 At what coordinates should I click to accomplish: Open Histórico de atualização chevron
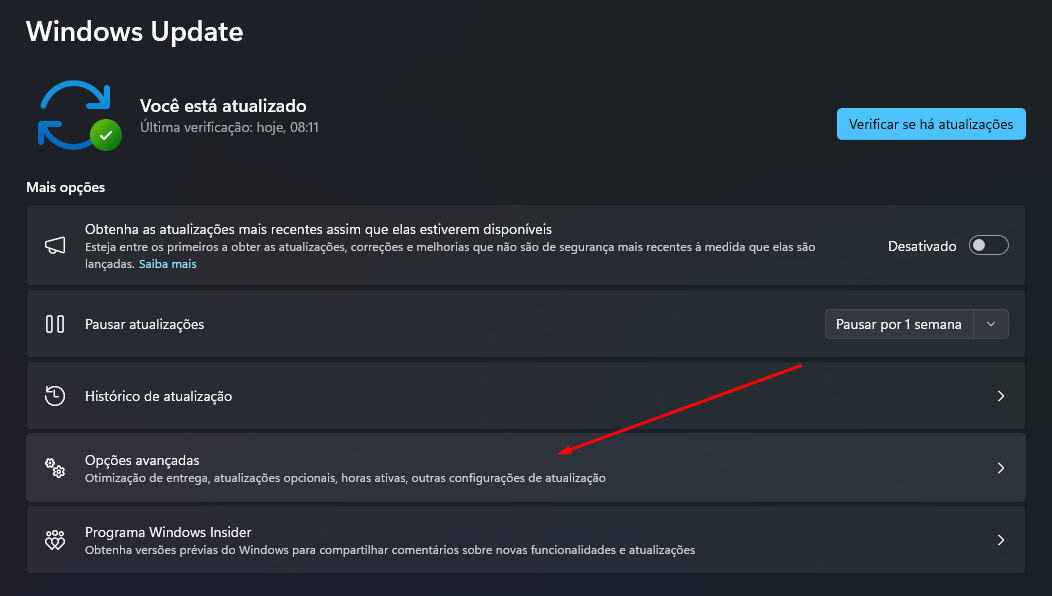(1001, 396)
